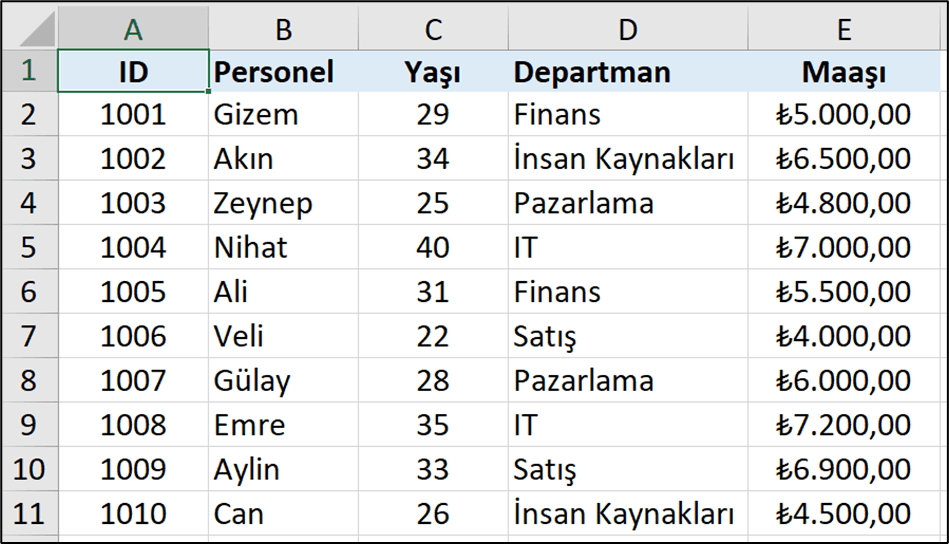Select row 5 header
This screenshot has width=949, height=544.
[x=29, y=247]
